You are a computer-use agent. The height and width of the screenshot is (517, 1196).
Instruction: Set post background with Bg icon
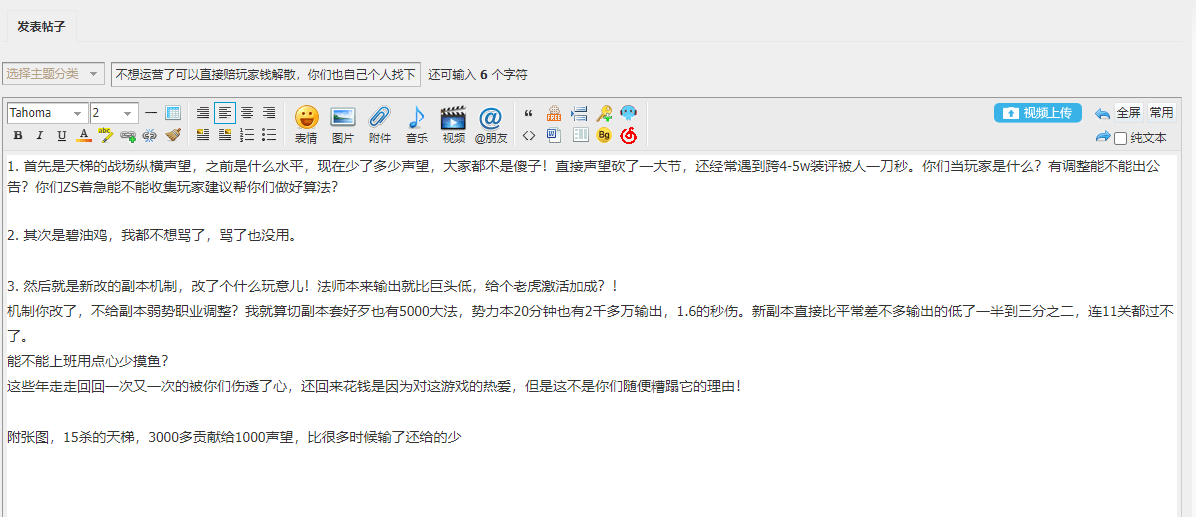point(604,136)
